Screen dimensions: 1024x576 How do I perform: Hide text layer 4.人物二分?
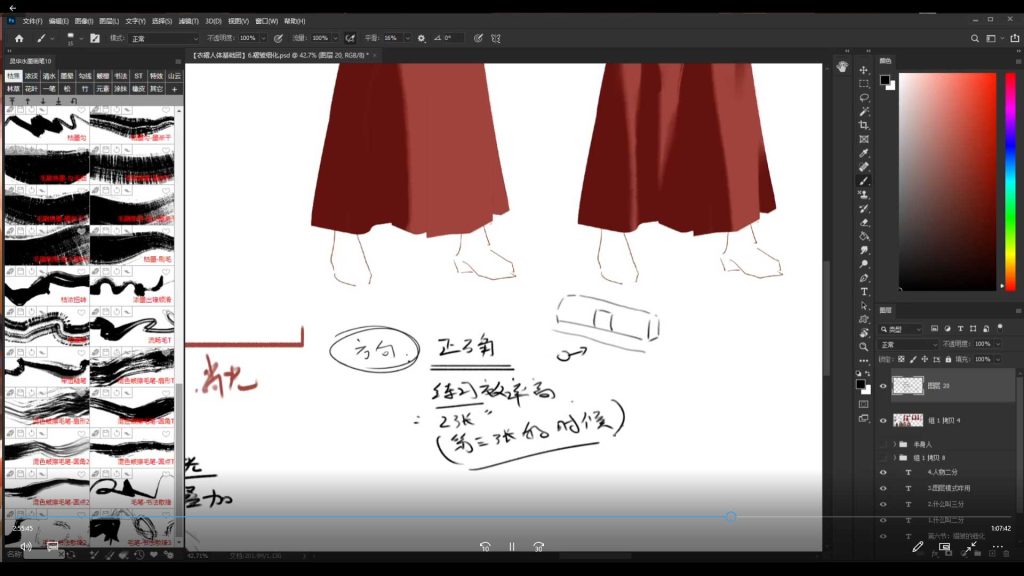tap(883, 472)
